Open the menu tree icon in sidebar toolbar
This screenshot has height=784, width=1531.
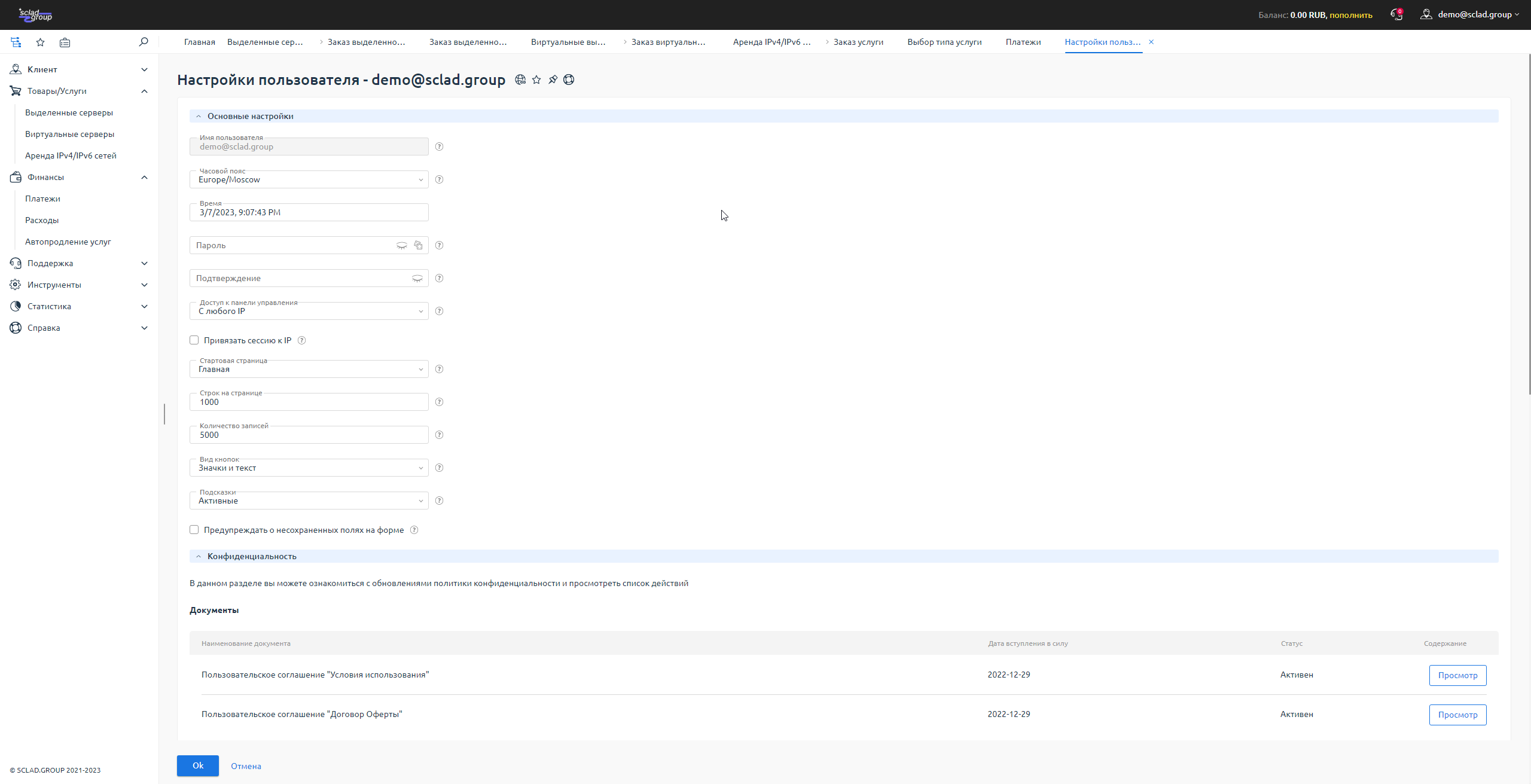(x=16, y=42)
